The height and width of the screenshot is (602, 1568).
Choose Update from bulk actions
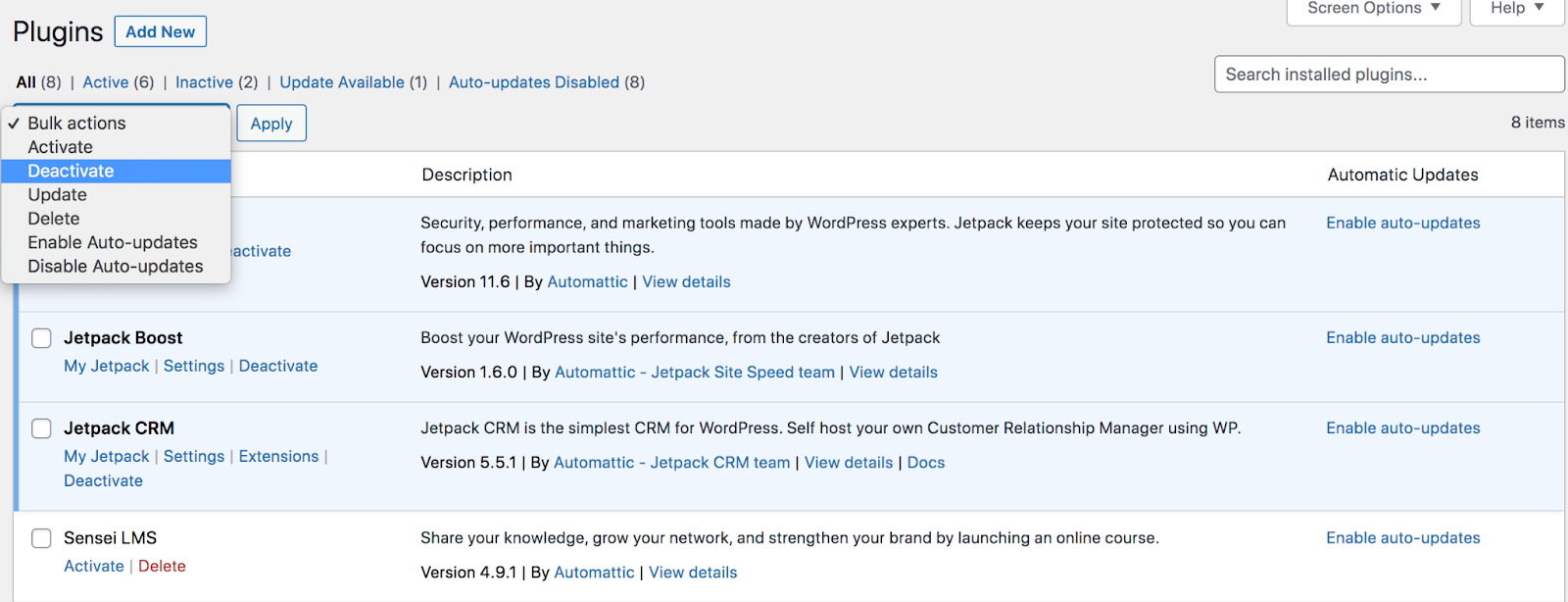click(116, 195)
